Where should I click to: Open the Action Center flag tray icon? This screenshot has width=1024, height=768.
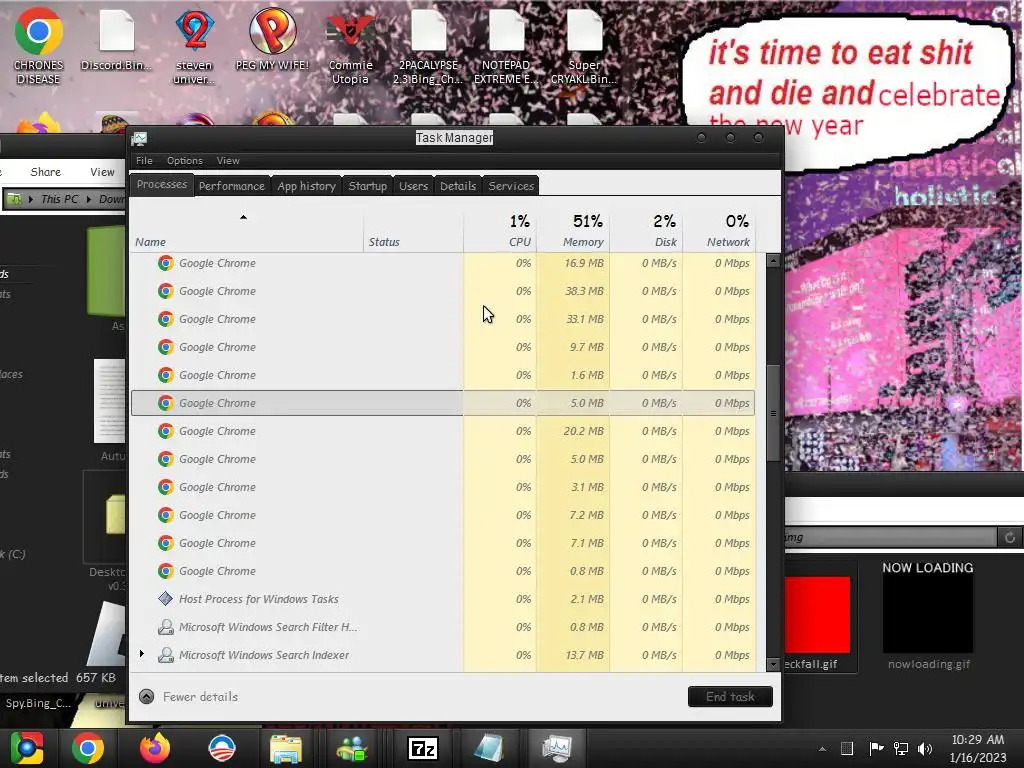coord(876,748)
